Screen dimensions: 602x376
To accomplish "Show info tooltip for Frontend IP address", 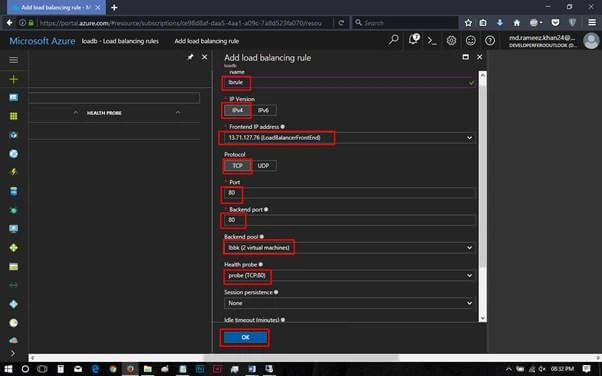I will tap(283, 127).
